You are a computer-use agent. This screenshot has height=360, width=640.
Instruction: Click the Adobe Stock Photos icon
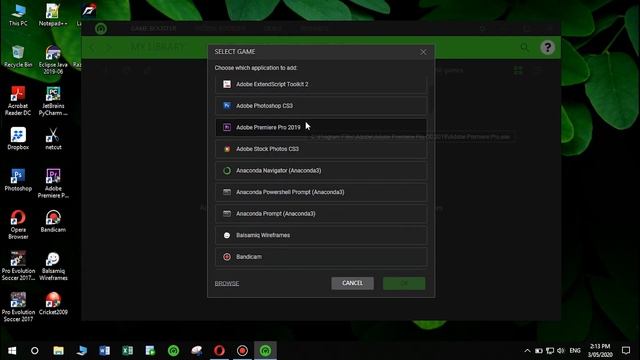coord(227,149)
